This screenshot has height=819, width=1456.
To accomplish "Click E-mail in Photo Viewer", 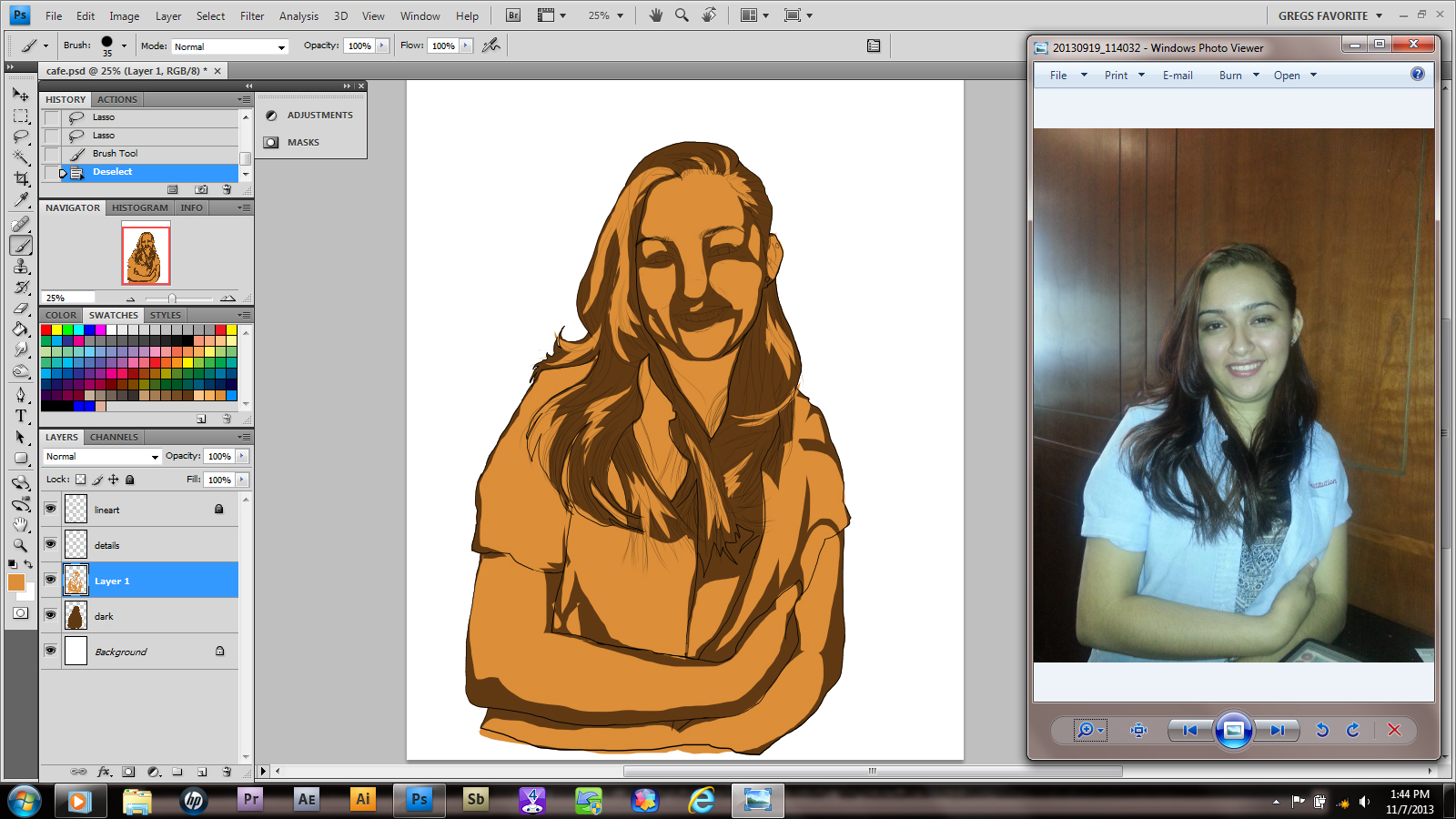I will (1177, 76).
